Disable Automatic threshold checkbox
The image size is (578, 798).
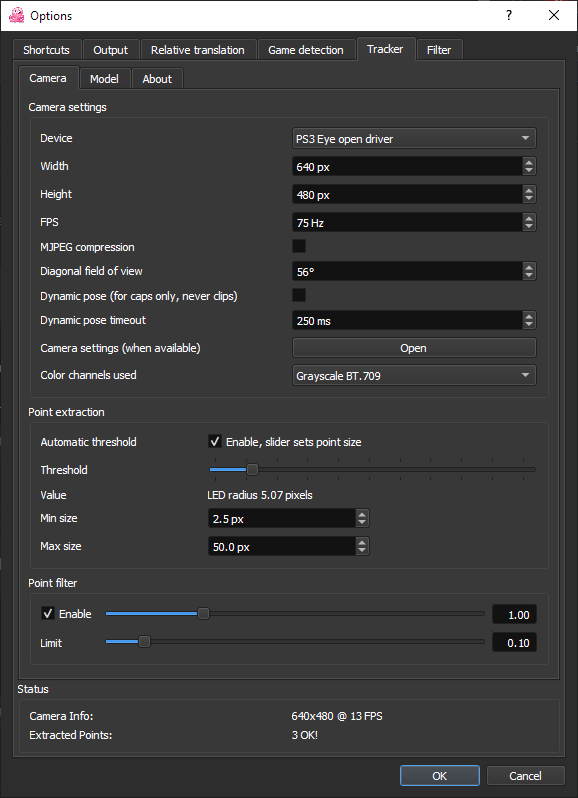(215, 441)
